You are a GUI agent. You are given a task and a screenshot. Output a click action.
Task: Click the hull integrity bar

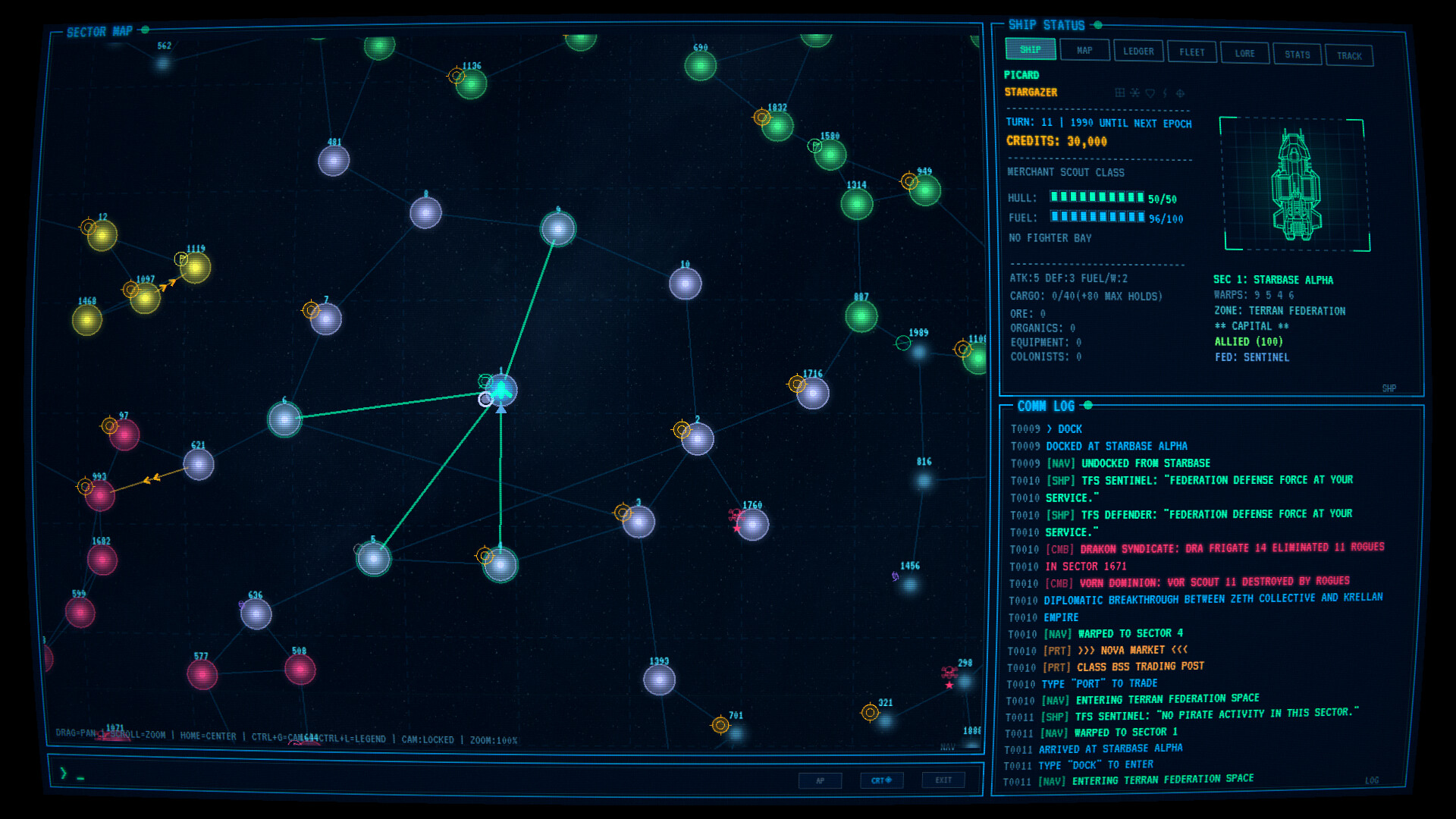pyautogui.click(x=1097, y=197)
